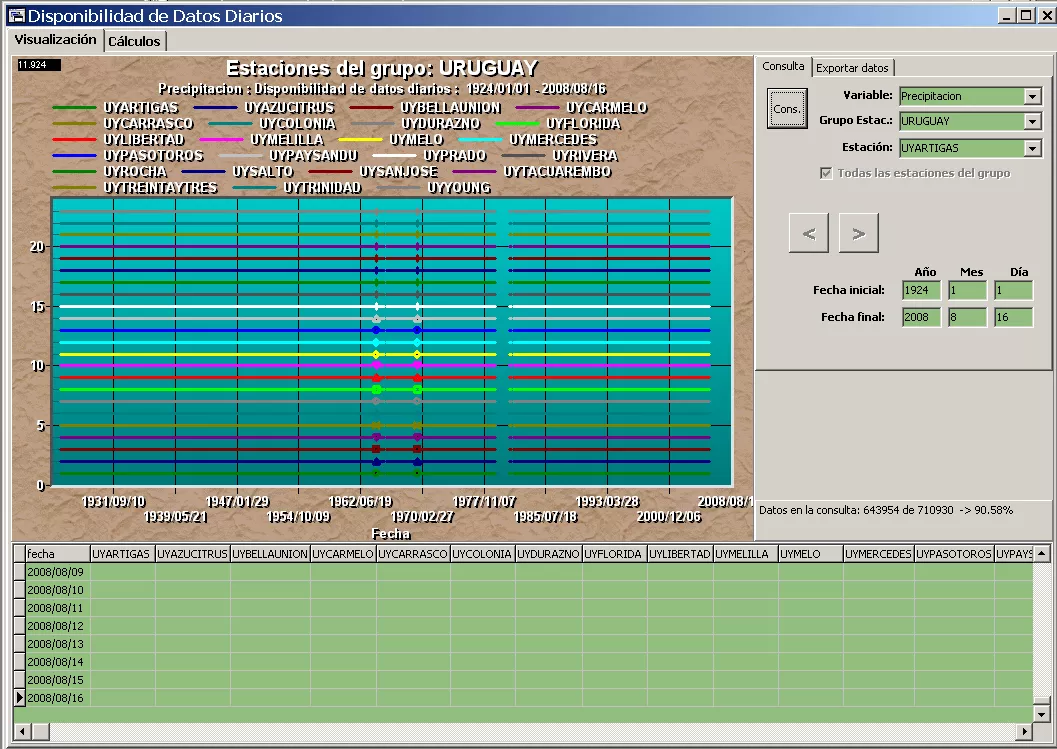Image resolution: width=1057 pixels, height=749 pixels.
Task: Select the UYARTIGAS column header
Action: pyautogui.click(x=122, y=553)
